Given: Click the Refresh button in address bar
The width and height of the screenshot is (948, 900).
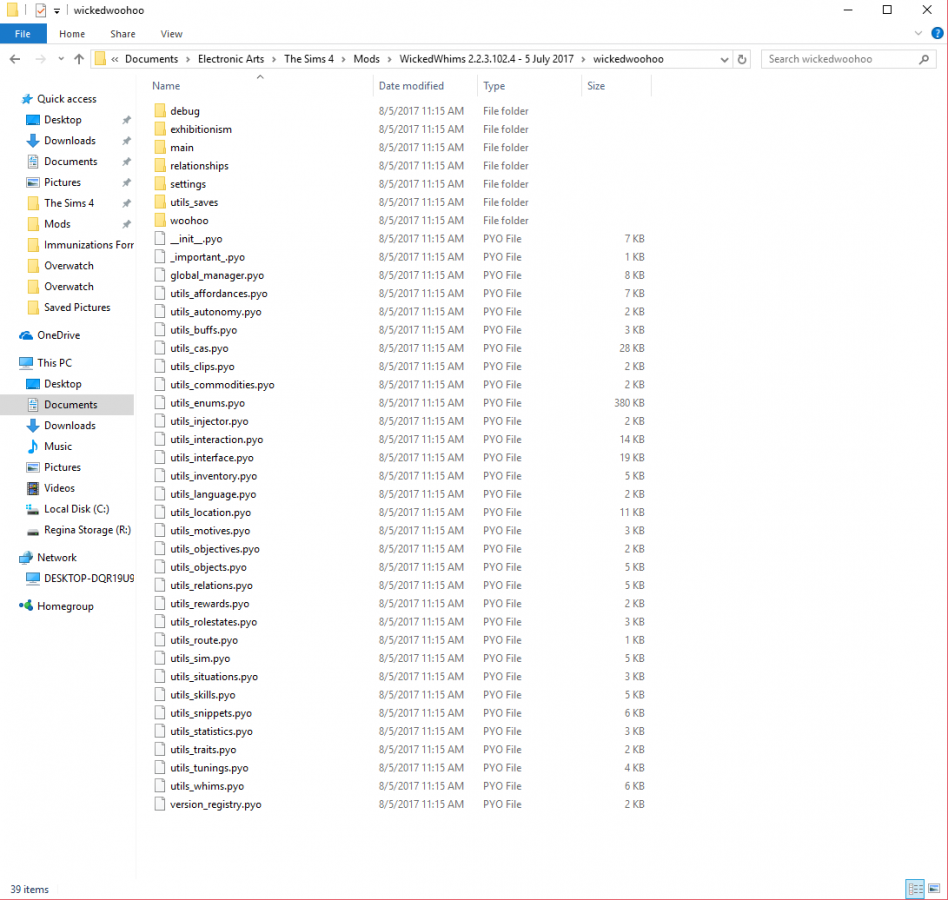Looking at the screenshot, I should (742, 59).
